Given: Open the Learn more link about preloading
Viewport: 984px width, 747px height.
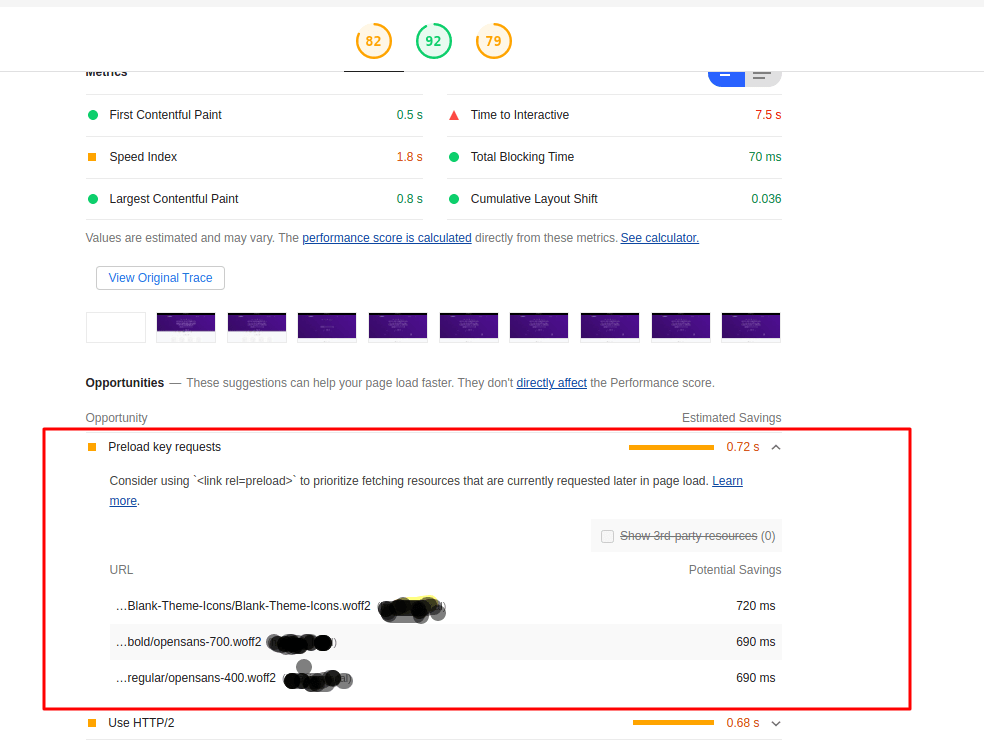Looking at the screenshot, I should (727, 480).
